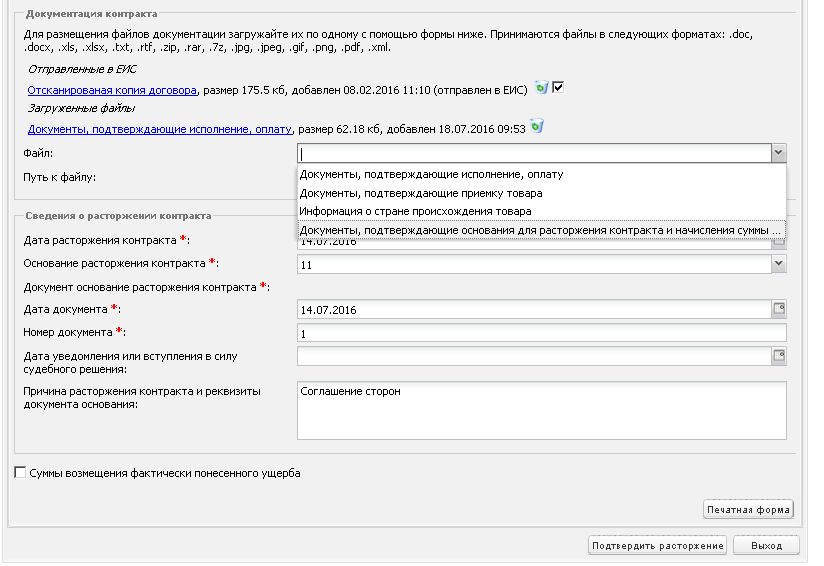Click 'Путь к файлу:' label

click(x=59, y=177)
